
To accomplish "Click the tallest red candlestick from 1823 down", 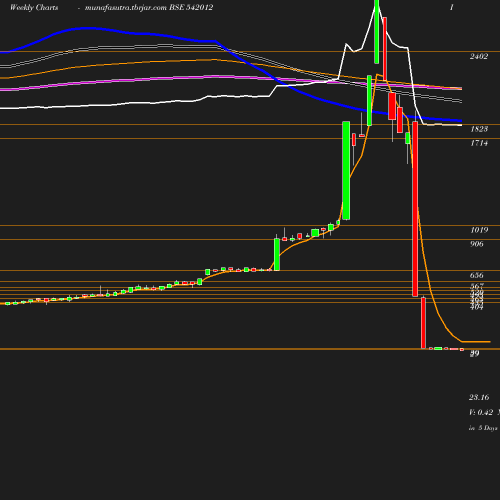I will [x=415, y=209].
